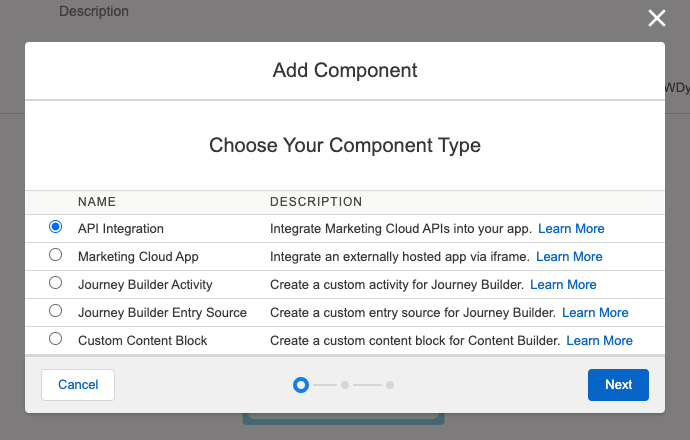Cancel the Add Component wizard
Screen dimensions: 690x440
(x=78, y=385)
